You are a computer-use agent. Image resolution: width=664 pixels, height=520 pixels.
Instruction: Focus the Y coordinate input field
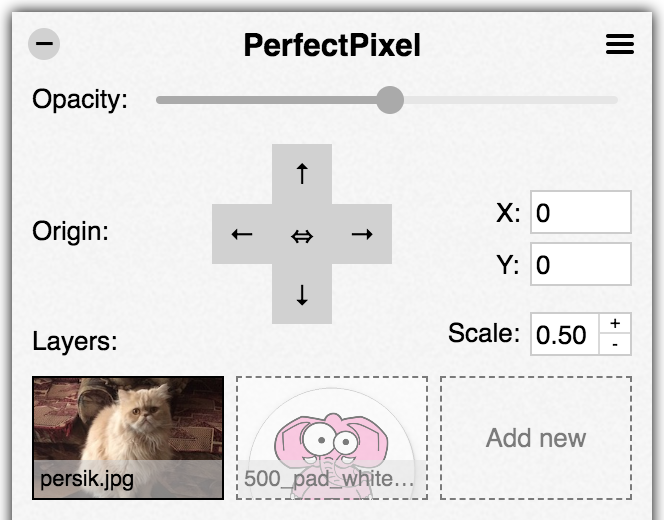click(x=581, y=264)
